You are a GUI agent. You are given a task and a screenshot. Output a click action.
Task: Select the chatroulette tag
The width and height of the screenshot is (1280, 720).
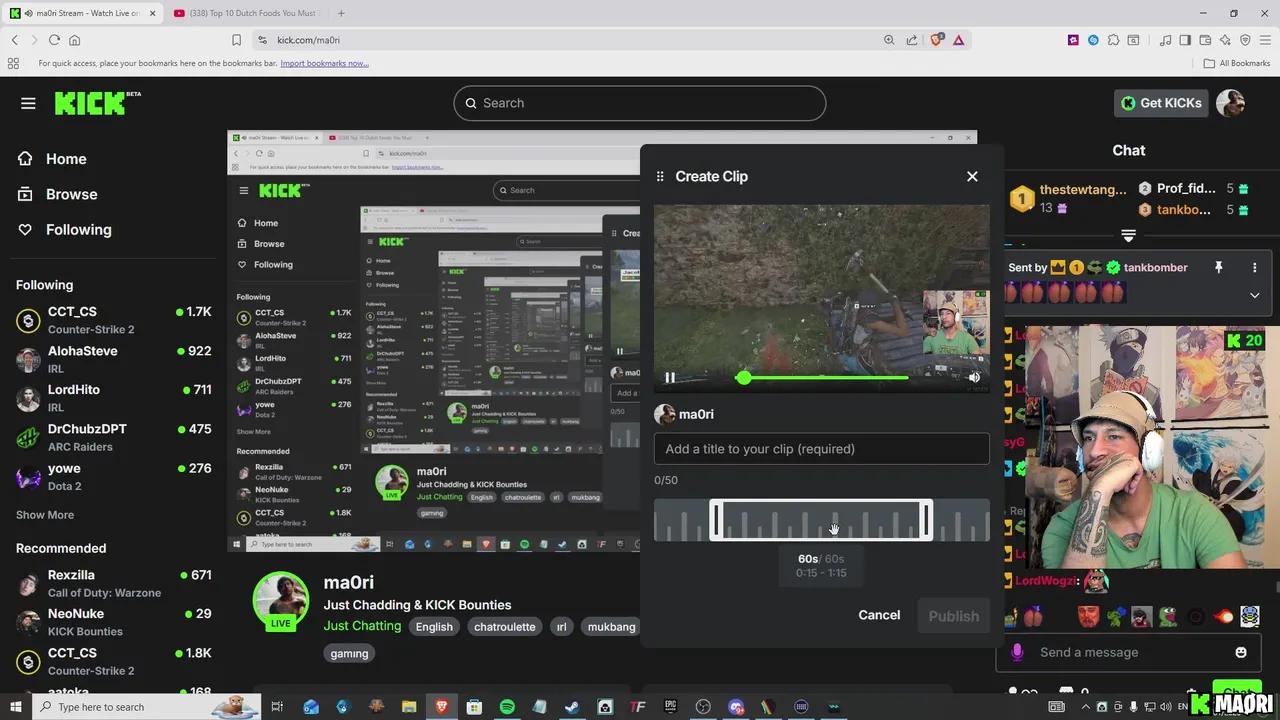coord(504,627)
